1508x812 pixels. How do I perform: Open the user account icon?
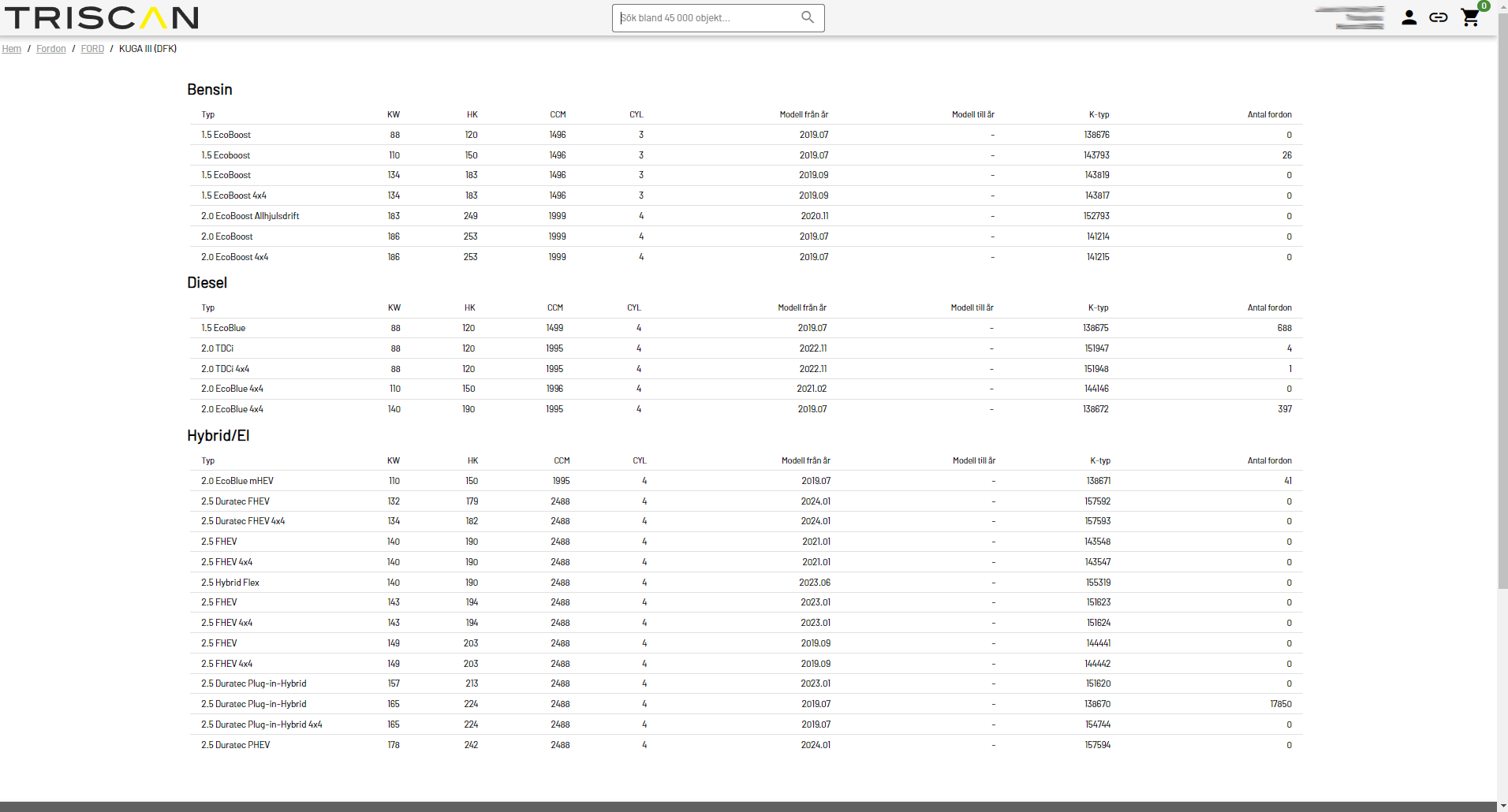tap(1409, 17)
